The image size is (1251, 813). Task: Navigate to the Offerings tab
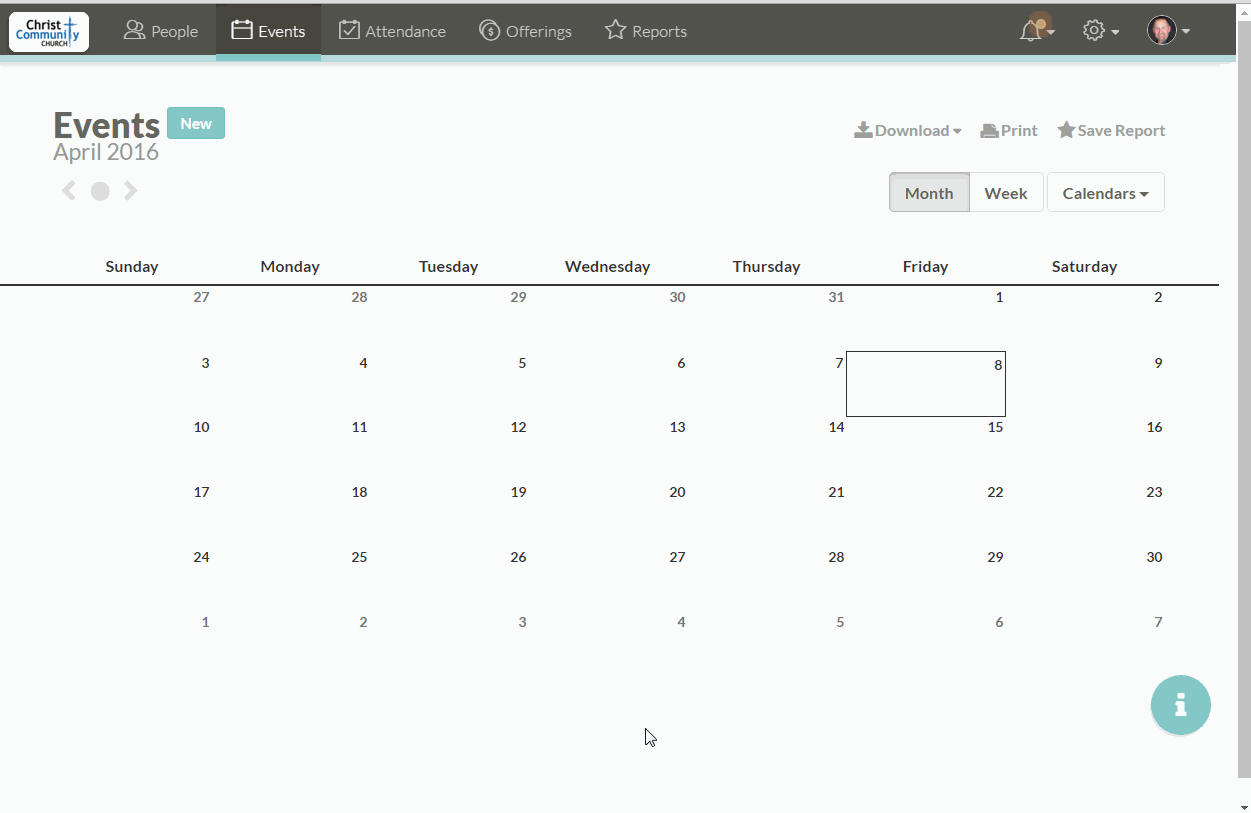pos(526,31)
